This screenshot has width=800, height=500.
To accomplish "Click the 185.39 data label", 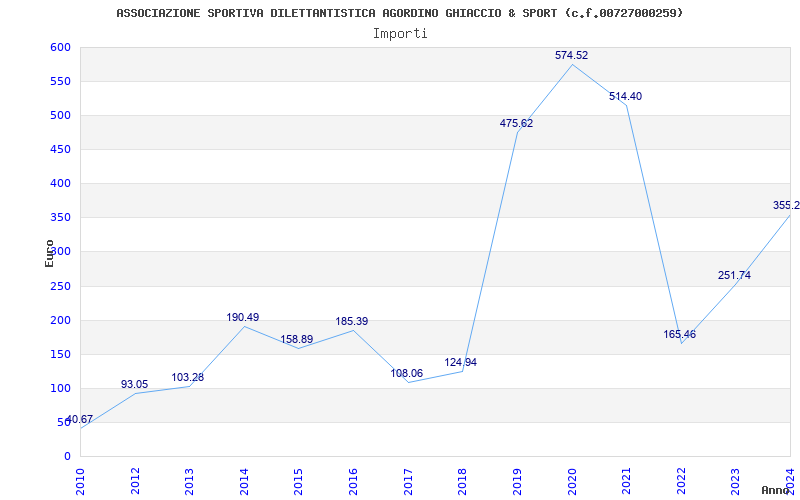I will click(x=352, y=321).
